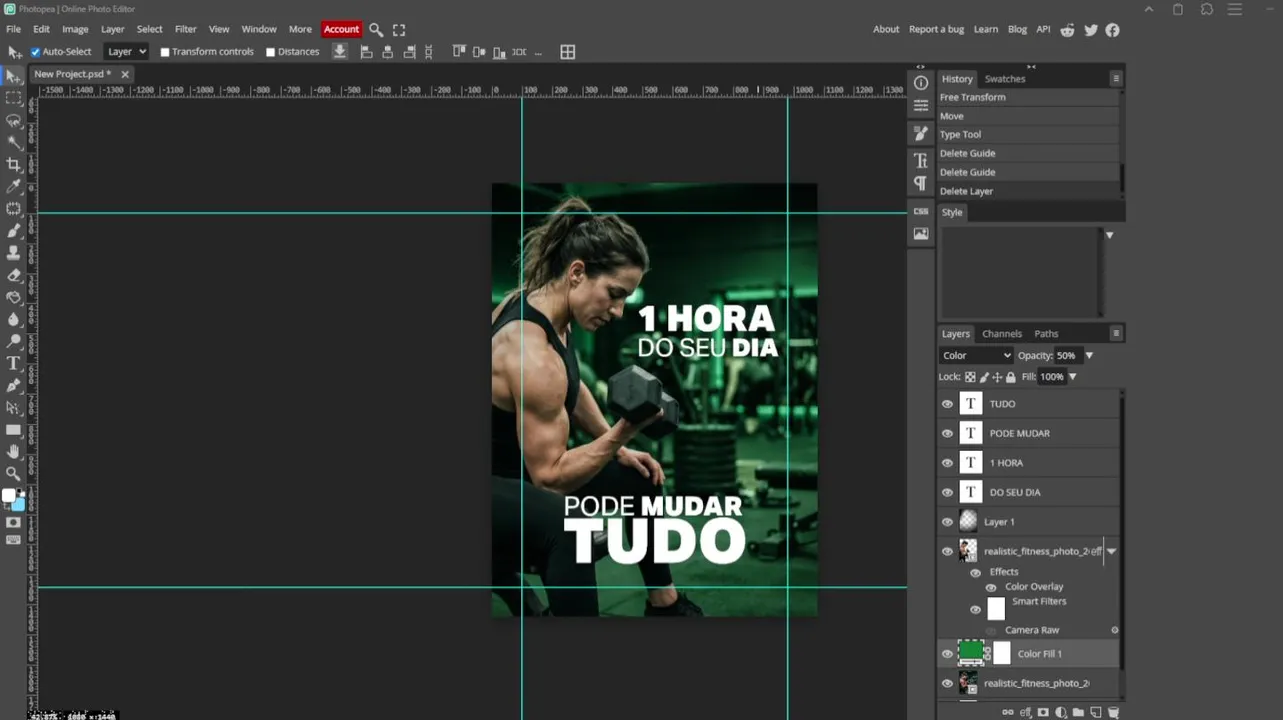
Task: Open the Auto-Select Layer dropdown
Action: (x=126, y=52)
